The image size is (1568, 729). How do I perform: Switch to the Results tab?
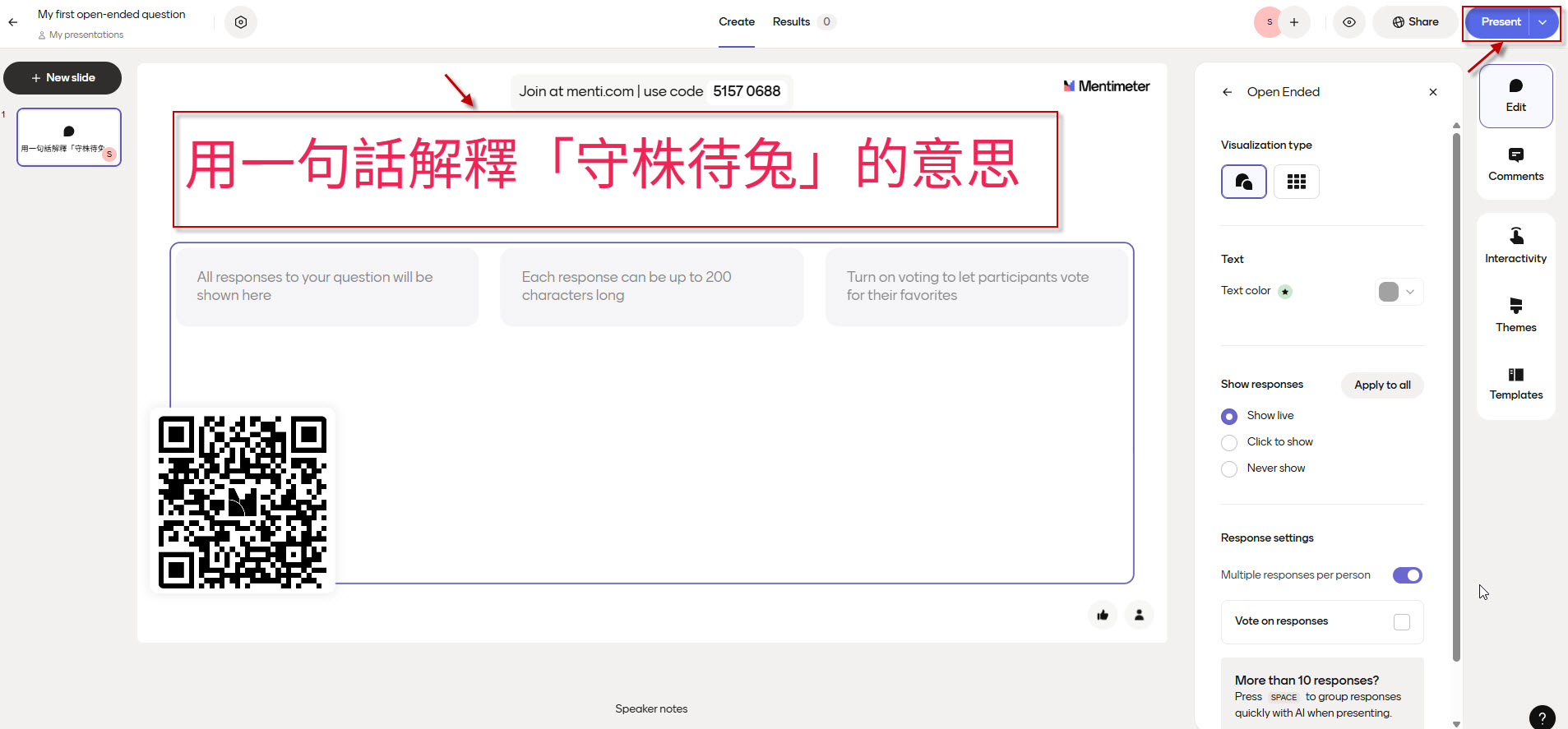pos(791,22)
